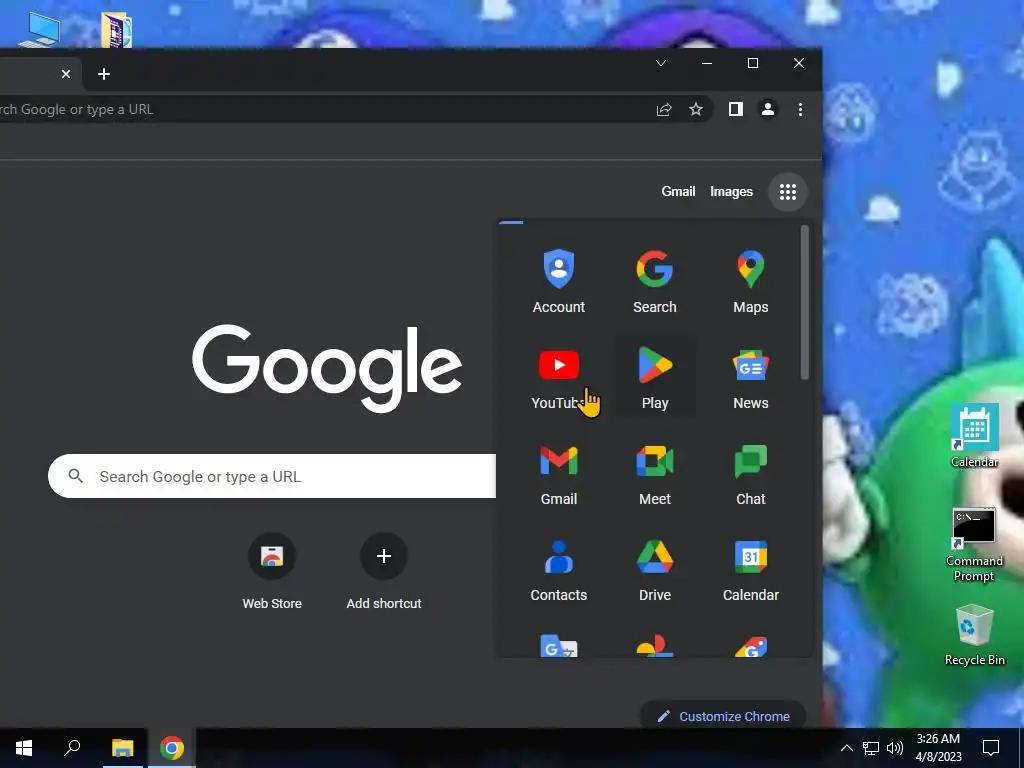Open Calendar in the Google apps grid
The height and width of the screenshot is (768, 1024).
750,569
